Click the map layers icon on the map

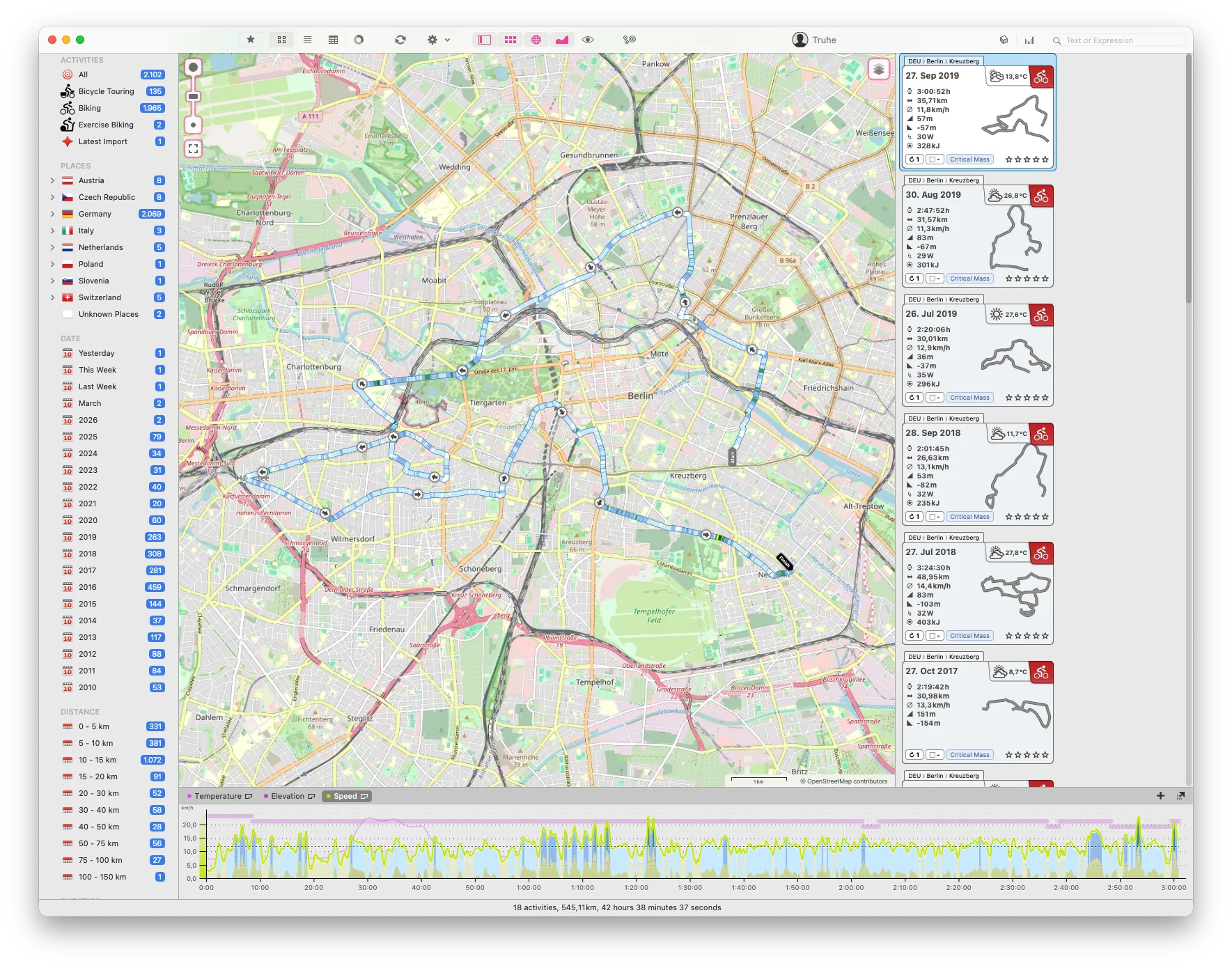880,69
